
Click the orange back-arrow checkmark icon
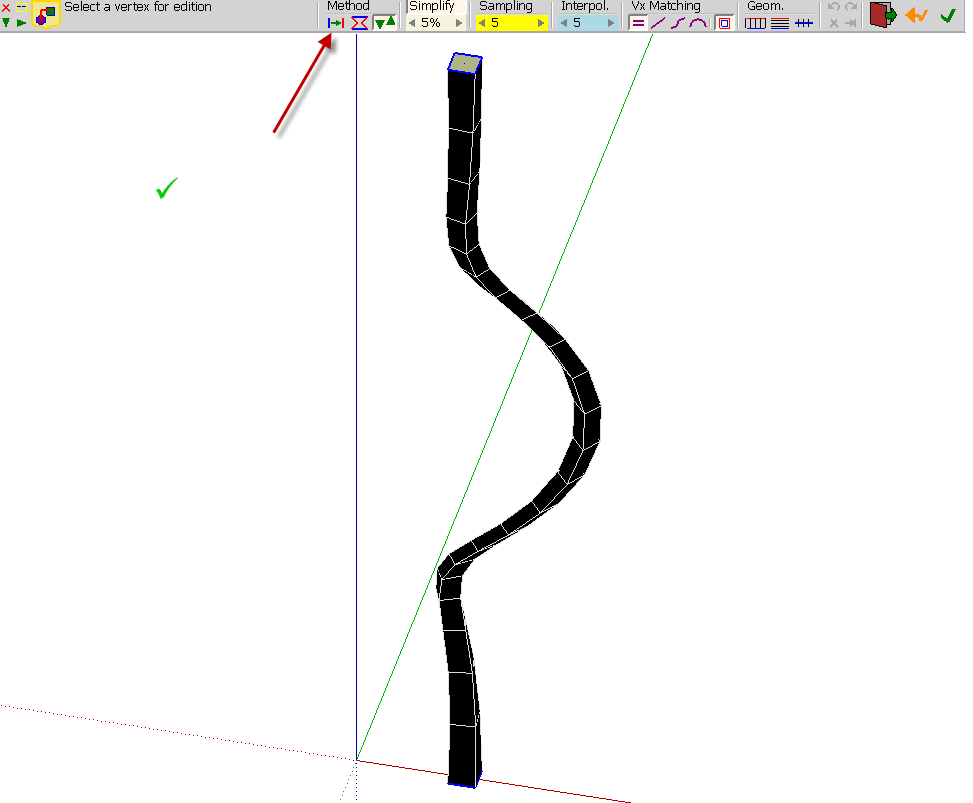point(917,14)
